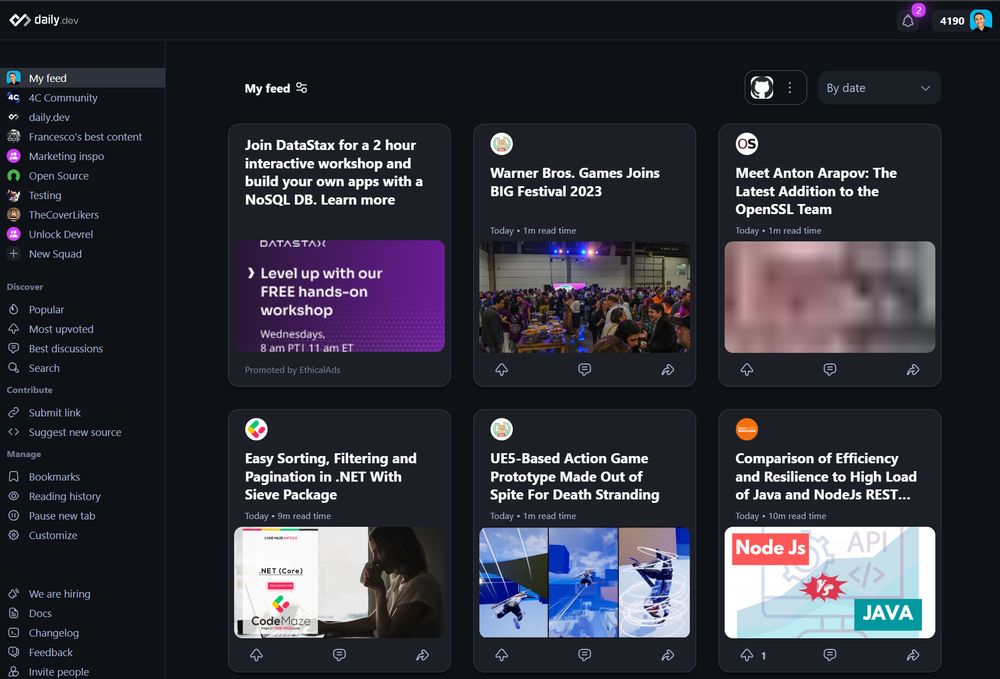Share the Java and NodeJs comparison post

point(913,655)
